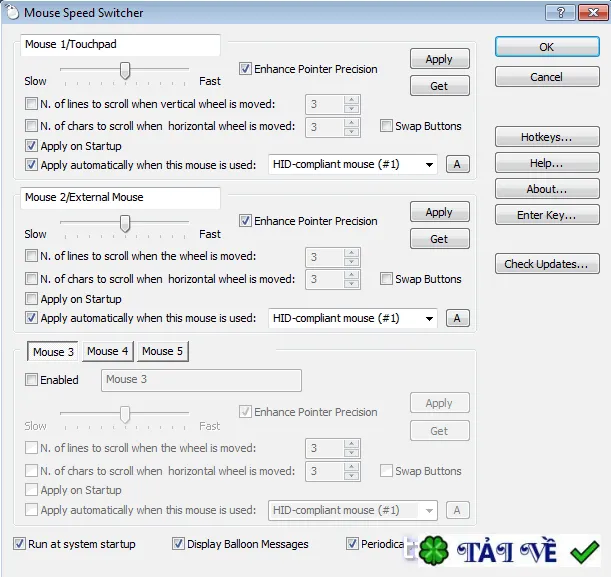Image resolution: width=611 pixels, height=577 pixels.
Task: Click Get for Mouse 1/Touchpad
Action: point(440,86)
